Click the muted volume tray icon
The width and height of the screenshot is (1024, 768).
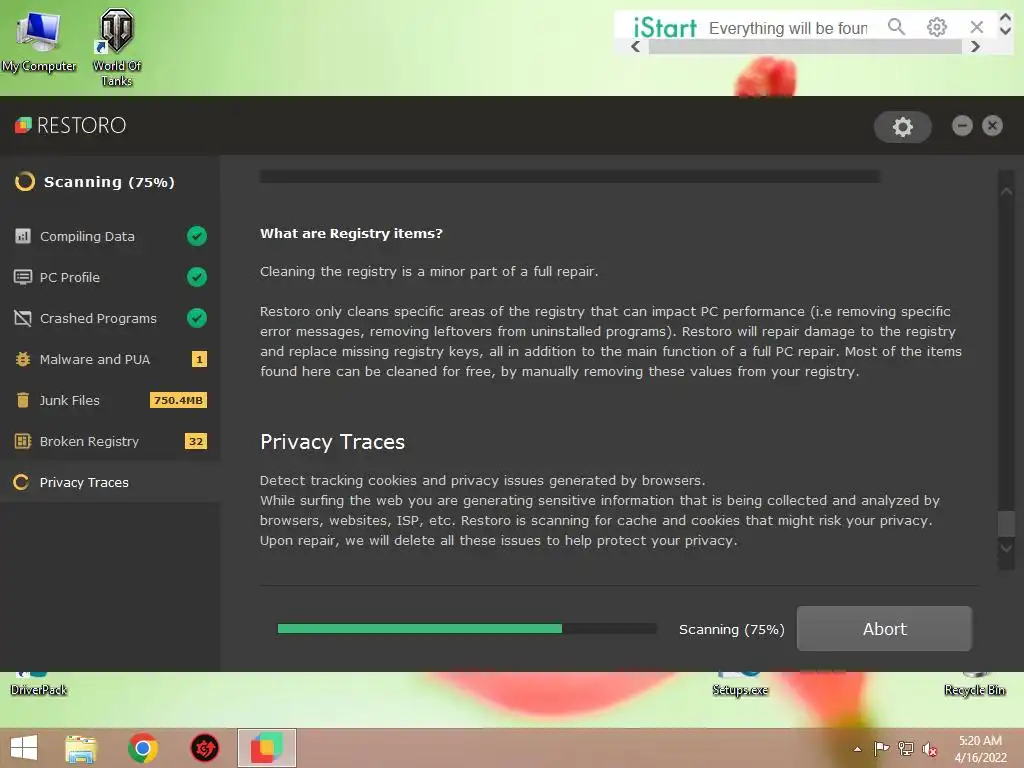point(930,748)
